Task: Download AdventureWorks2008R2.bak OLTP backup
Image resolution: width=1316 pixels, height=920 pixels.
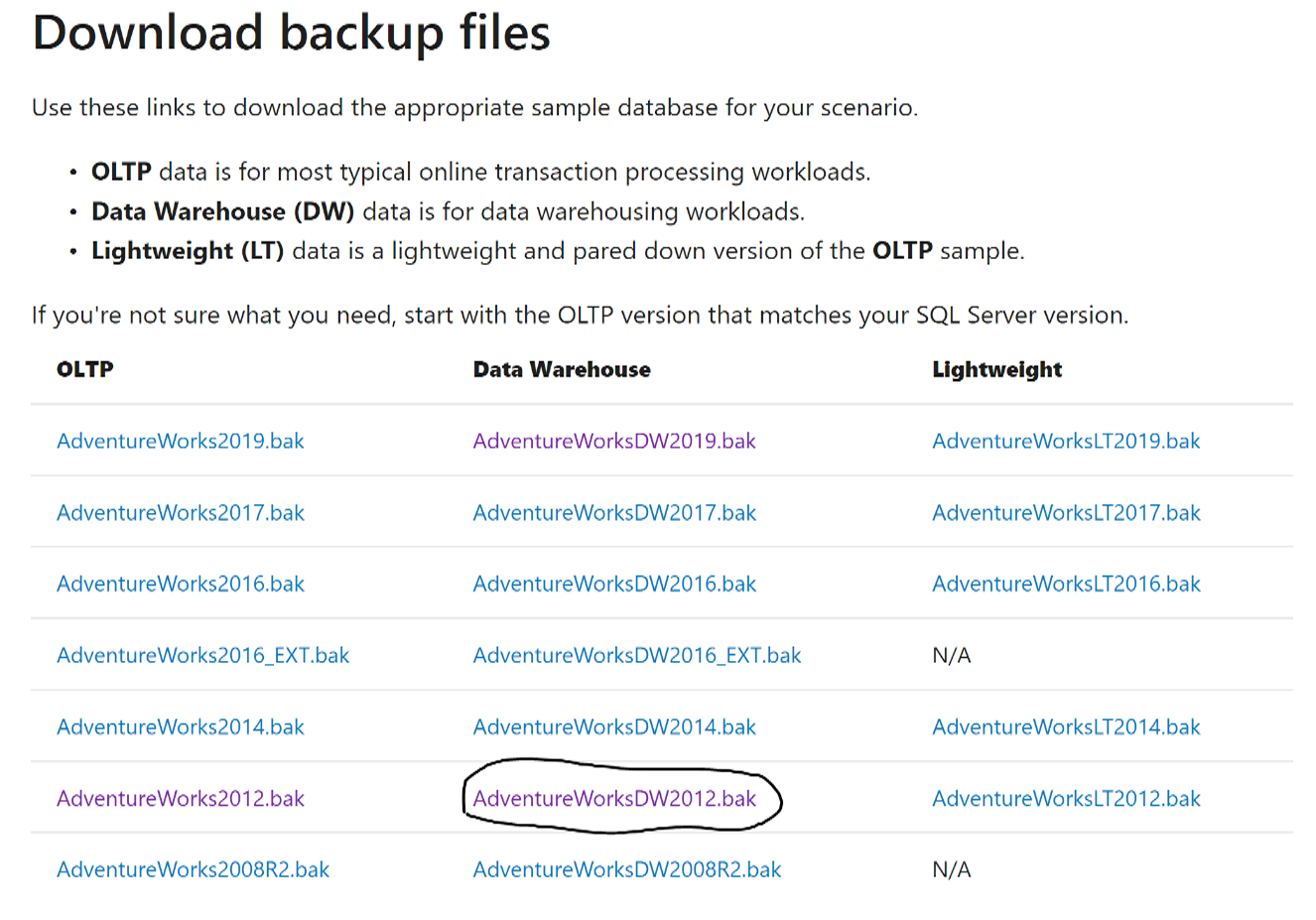Action: [193, 869]
